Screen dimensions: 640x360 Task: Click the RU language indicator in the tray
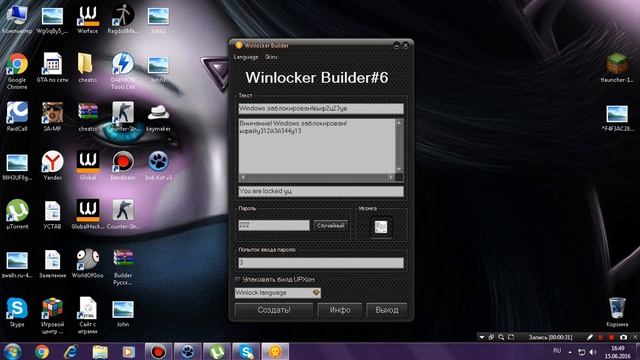click(x=557, y=351)
